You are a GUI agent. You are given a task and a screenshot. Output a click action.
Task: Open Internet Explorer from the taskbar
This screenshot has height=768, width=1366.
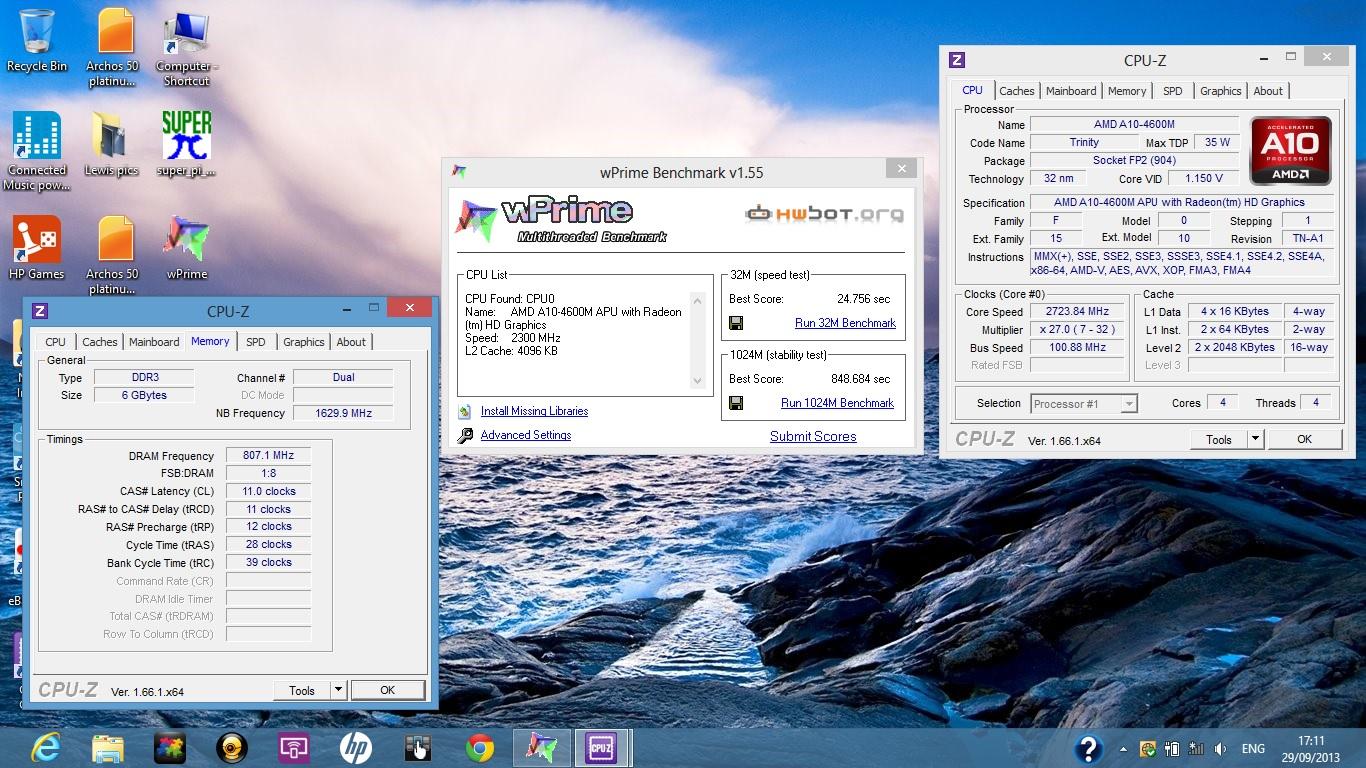click(45, 748)
